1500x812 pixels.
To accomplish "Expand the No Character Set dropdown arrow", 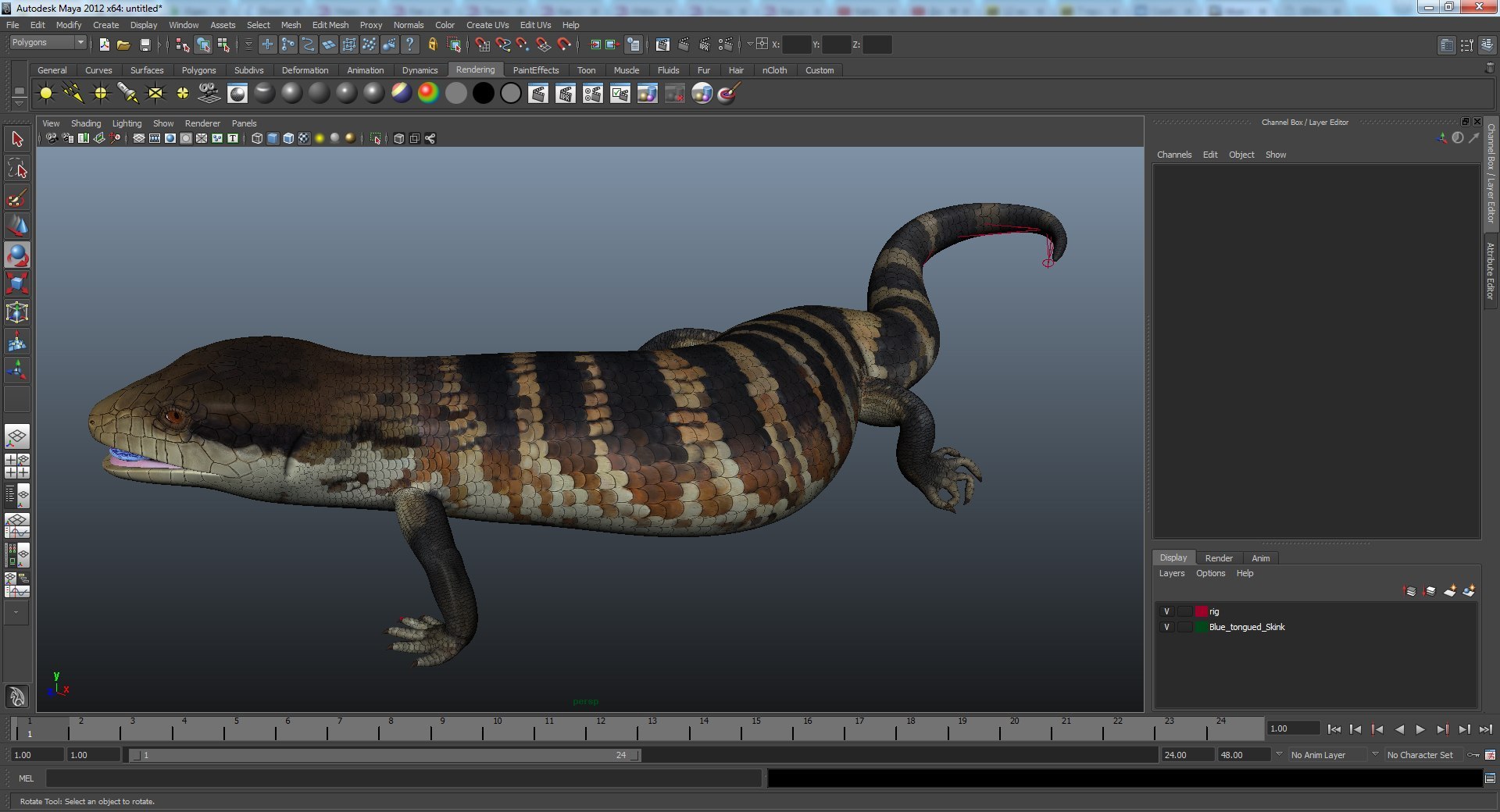I will click(1375, 754).
